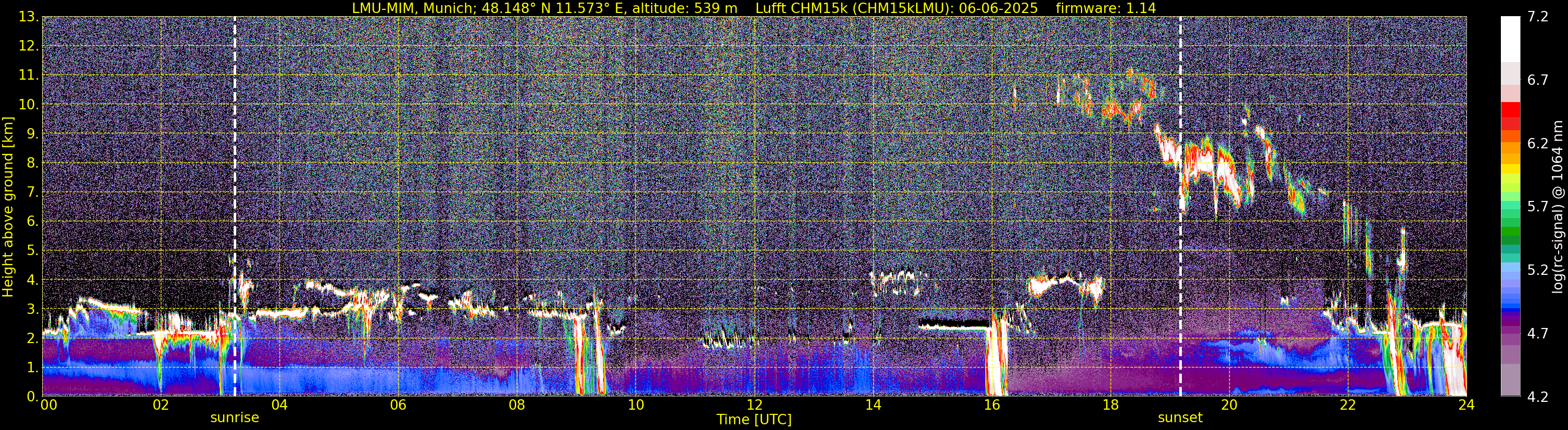Click the height axis tick label '10.'
This screenshot has width=1568, height=430.
click(x=28, y=105)
